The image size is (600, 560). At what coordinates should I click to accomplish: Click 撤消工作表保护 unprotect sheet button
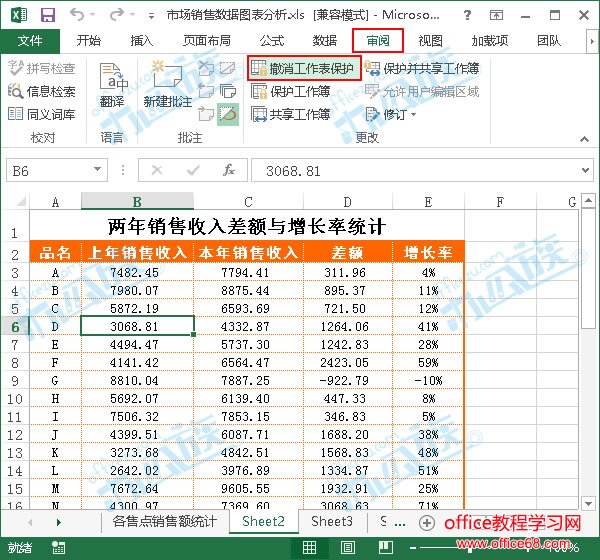[304, 69]
